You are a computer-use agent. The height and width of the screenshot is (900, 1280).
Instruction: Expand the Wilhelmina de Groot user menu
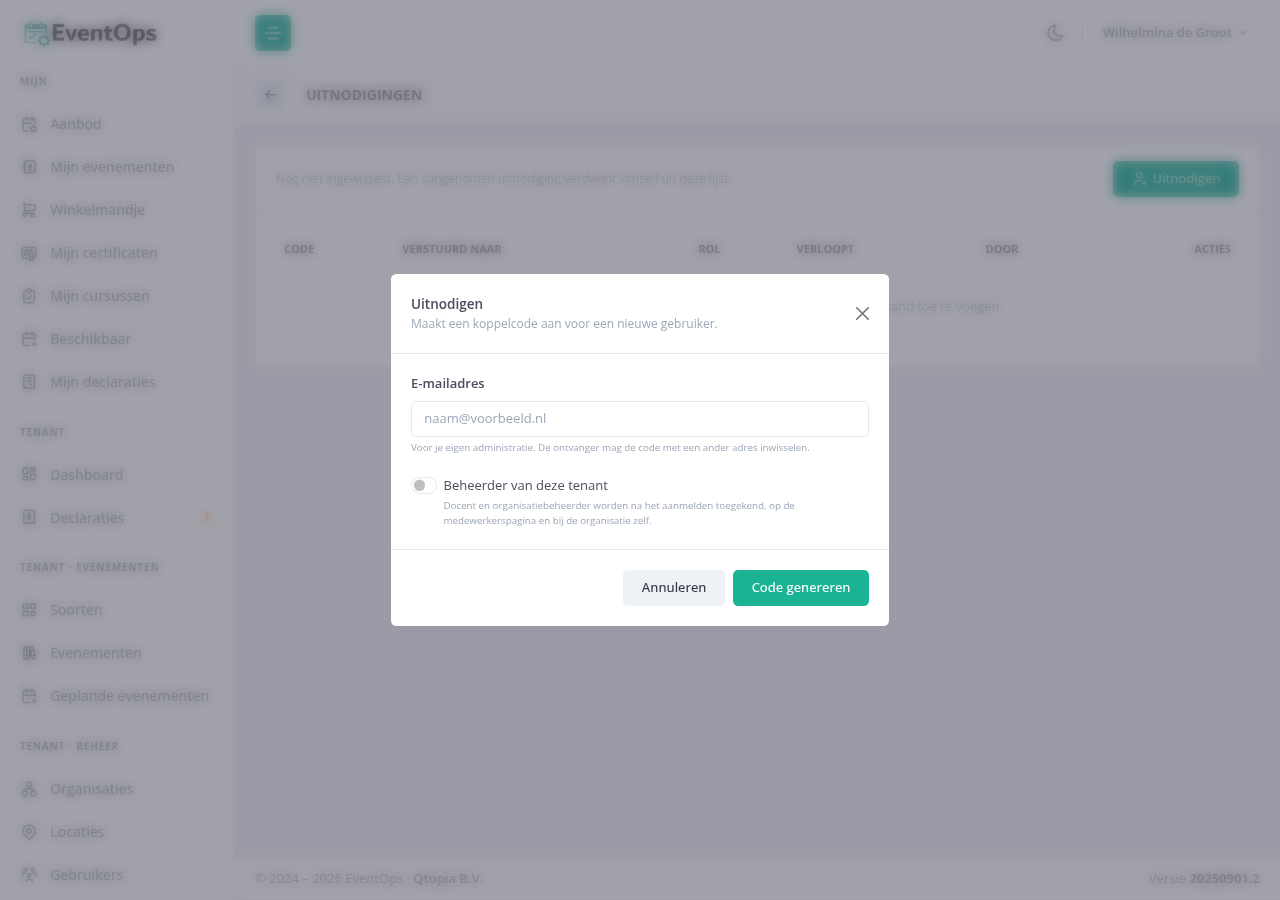coord(1175,33)
